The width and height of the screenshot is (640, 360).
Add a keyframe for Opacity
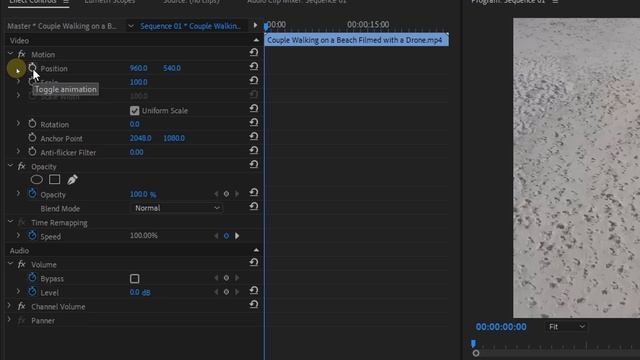click(226, 194)
